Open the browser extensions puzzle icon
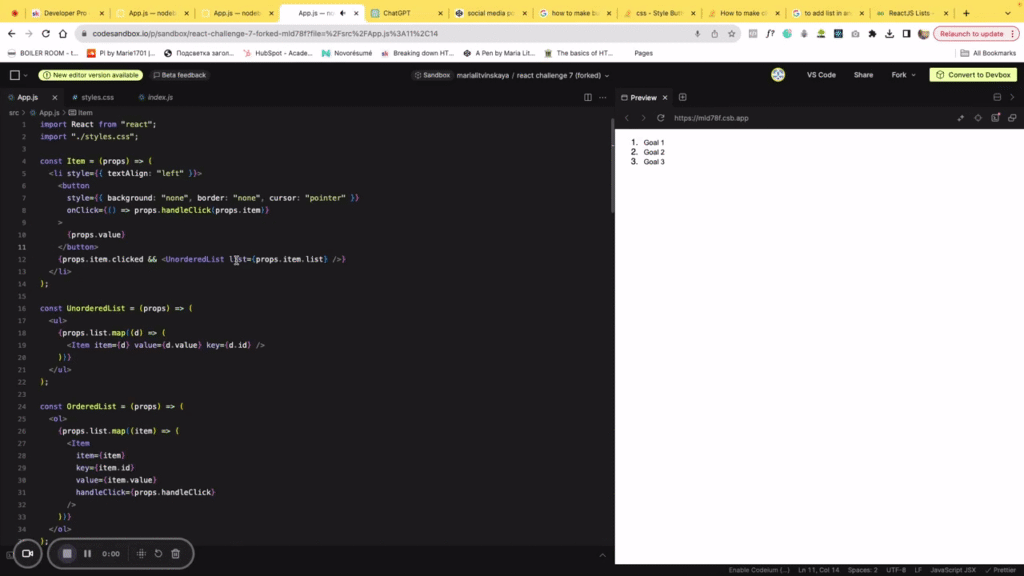 (x=872, y=33)
